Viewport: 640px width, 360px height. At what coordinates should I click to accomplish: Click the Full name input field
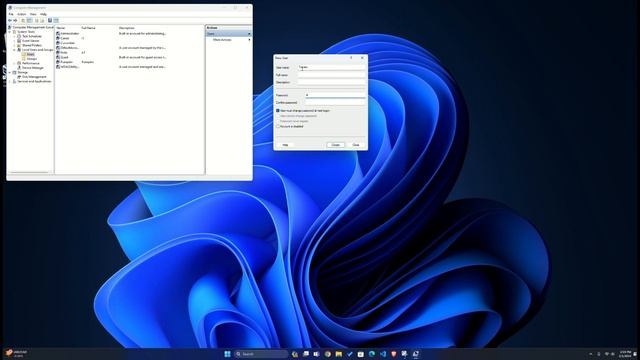click(x=331, y=75)
